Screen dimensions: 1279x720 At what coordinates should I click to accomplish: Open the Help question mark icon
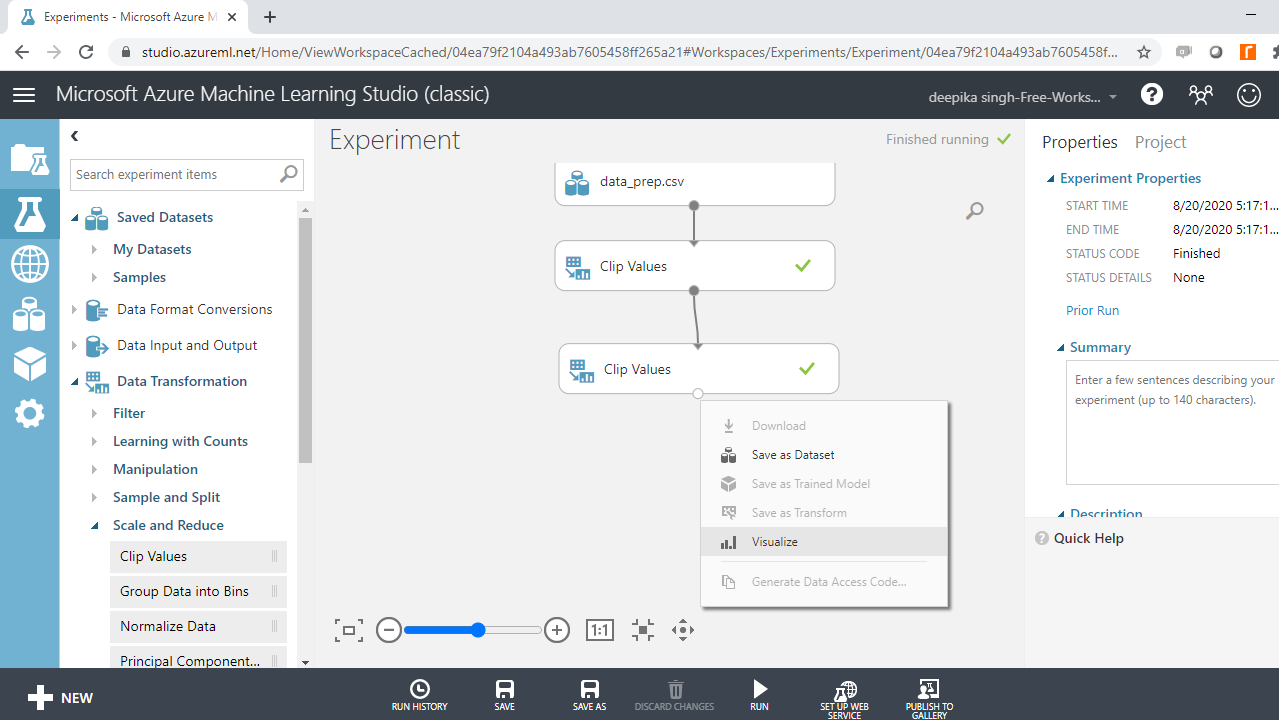[1152, 95]
